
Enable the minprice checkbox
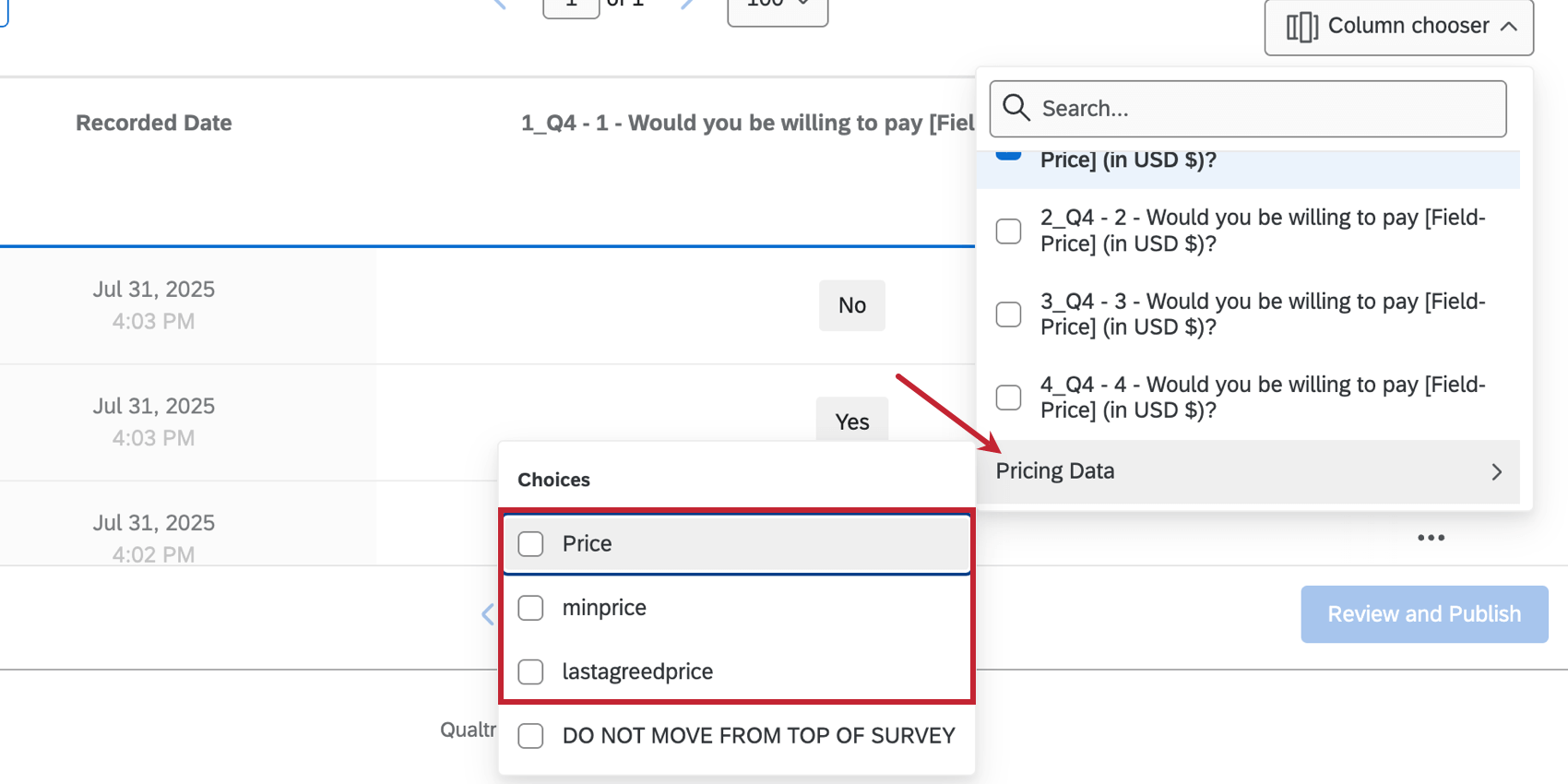[x=530, y=608]
